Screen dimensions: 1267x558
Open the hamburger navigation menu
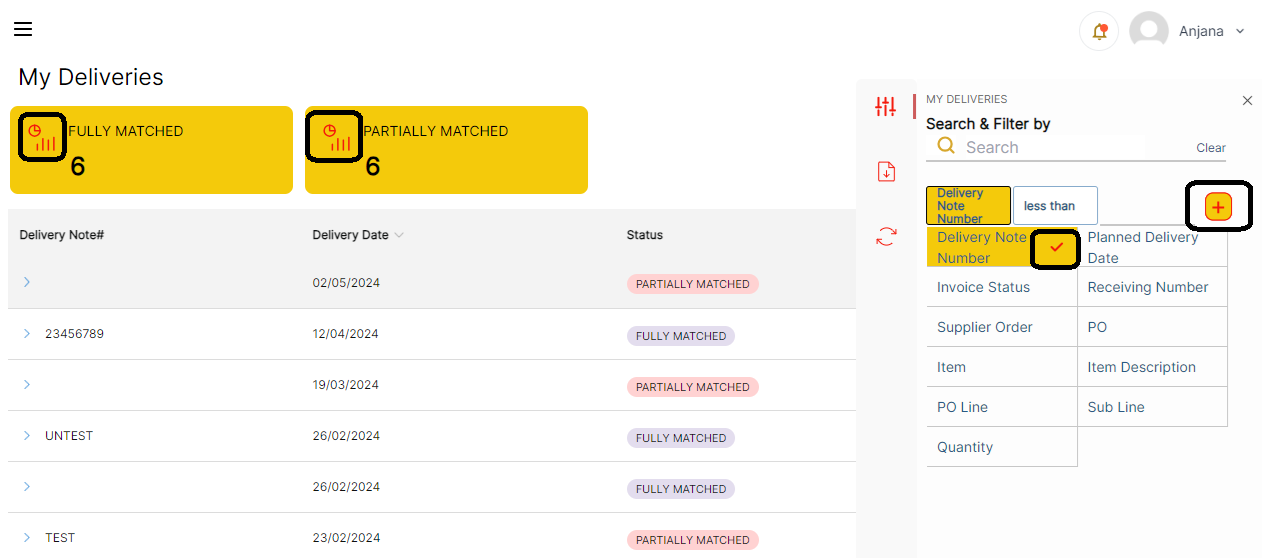tap(23, 29)
